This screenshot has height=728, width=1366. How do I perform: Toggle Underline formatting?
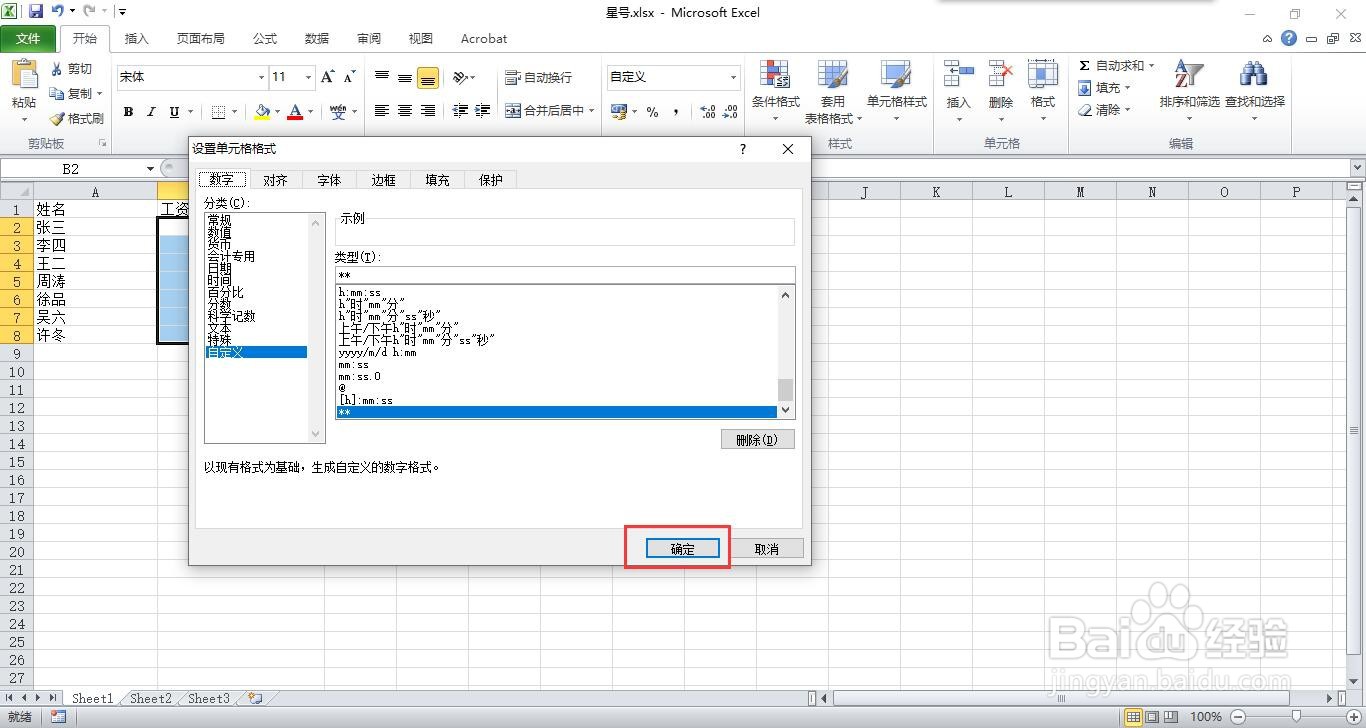[174, 112]
